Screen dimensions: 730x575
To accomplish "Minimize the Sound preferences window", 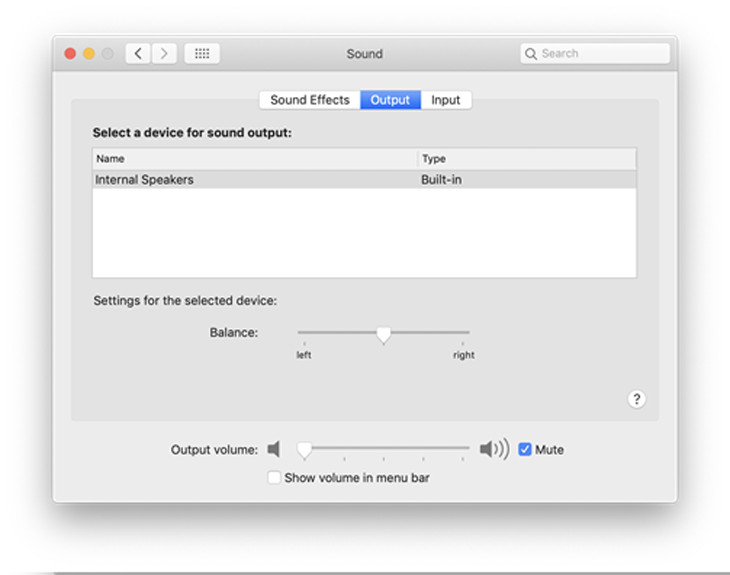I will [x=89, y=54].
